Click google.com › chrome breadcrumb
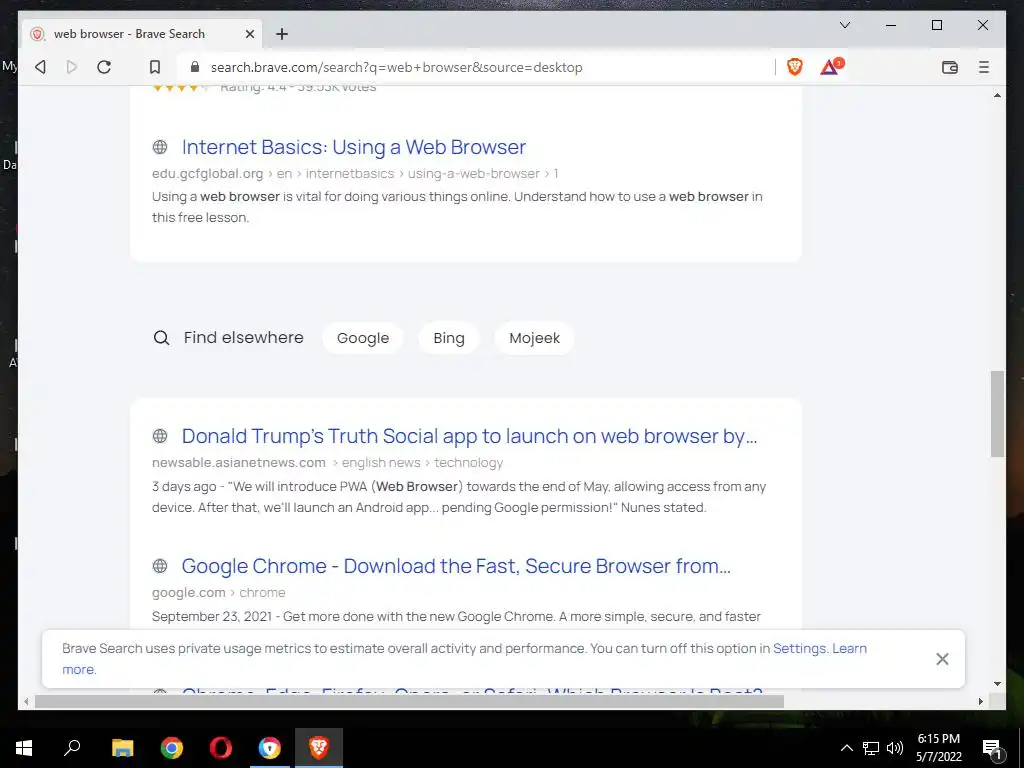The width and height of the screenshot is (1024, 768). coord(218,592)
